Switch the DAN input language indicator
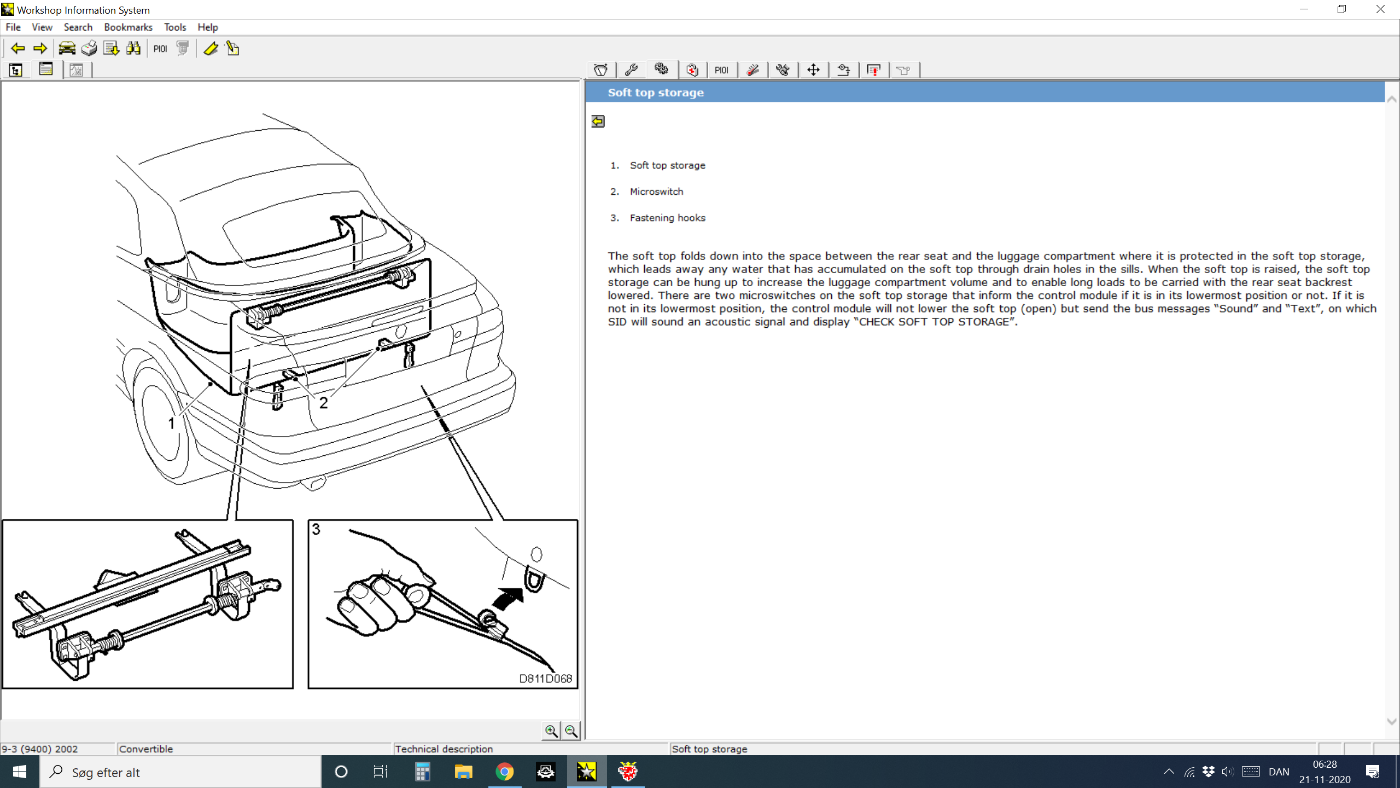The image size is (1400, 788). click(1279, 772)
